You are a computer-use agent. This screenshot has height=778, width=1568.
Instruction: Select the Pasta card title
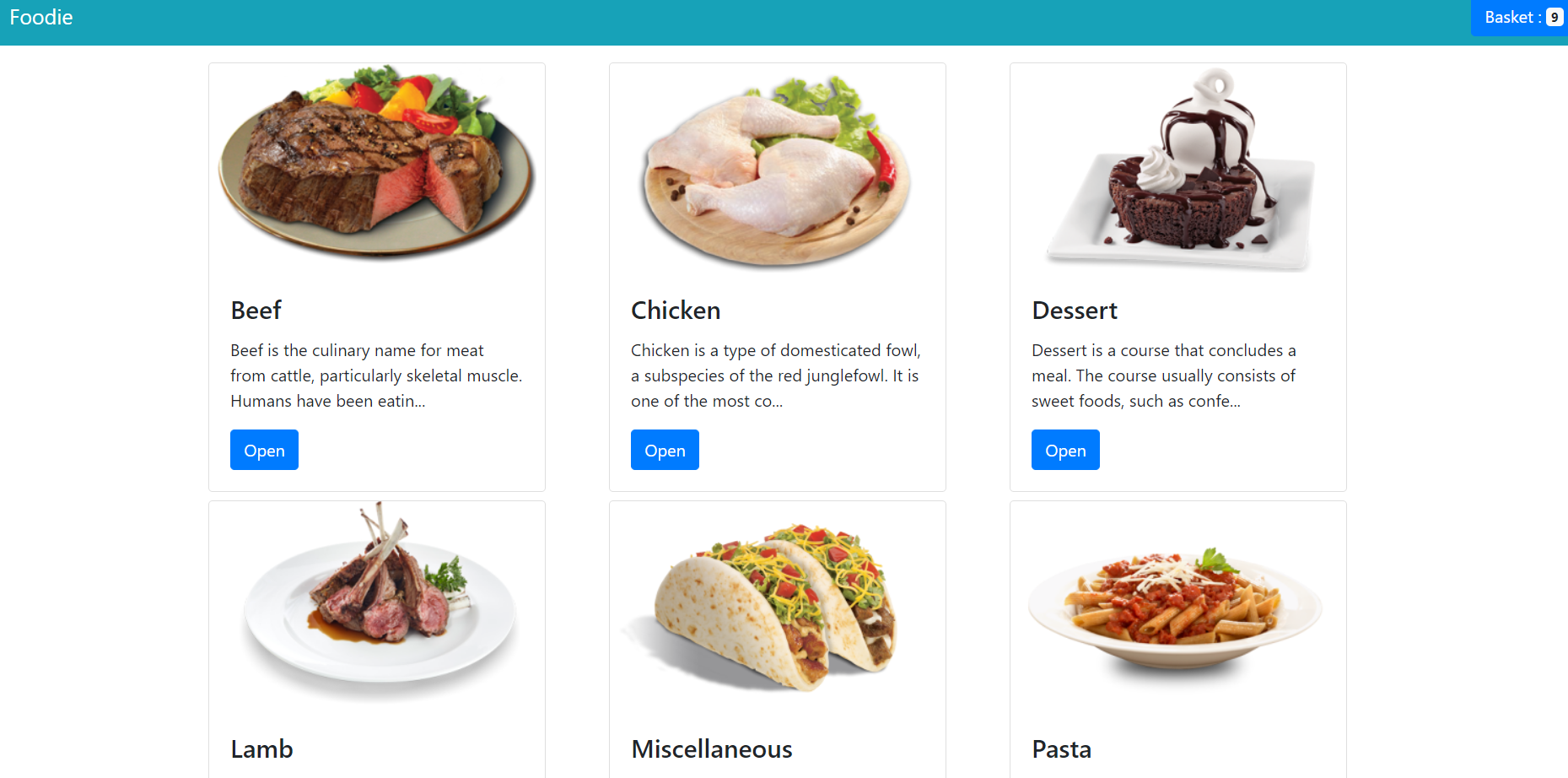pos(1061,749)
